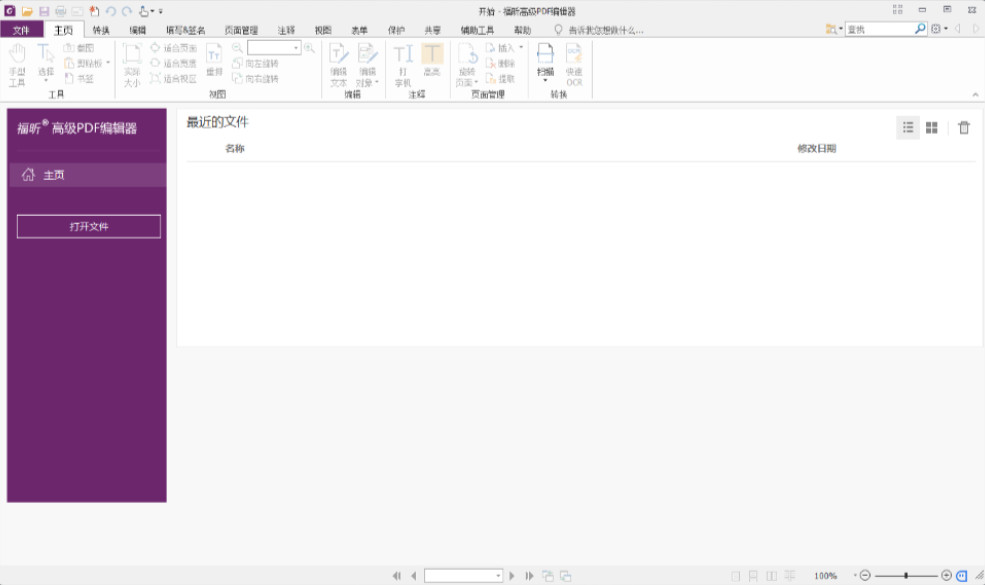Click the next page arrow in status bar

(x=512, y=576)
